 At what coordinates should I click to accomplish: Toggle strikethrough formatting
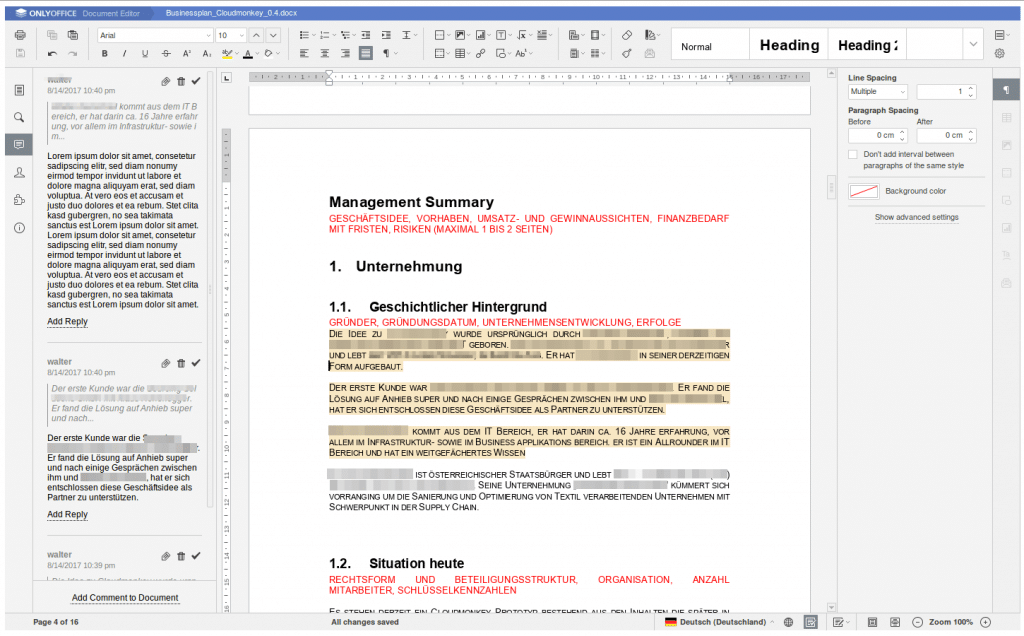tap(166, 54)
